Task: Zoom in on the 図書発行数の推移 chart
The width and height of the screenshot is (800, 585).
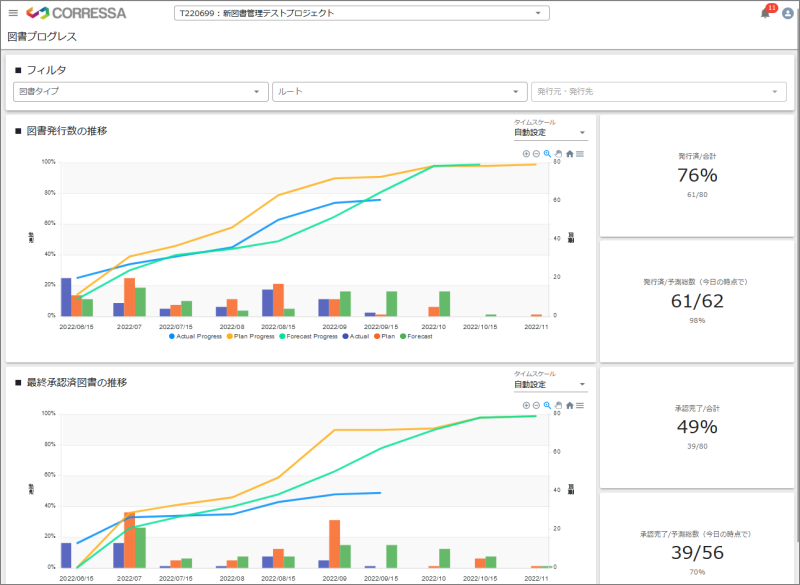Action: [526, 154]
